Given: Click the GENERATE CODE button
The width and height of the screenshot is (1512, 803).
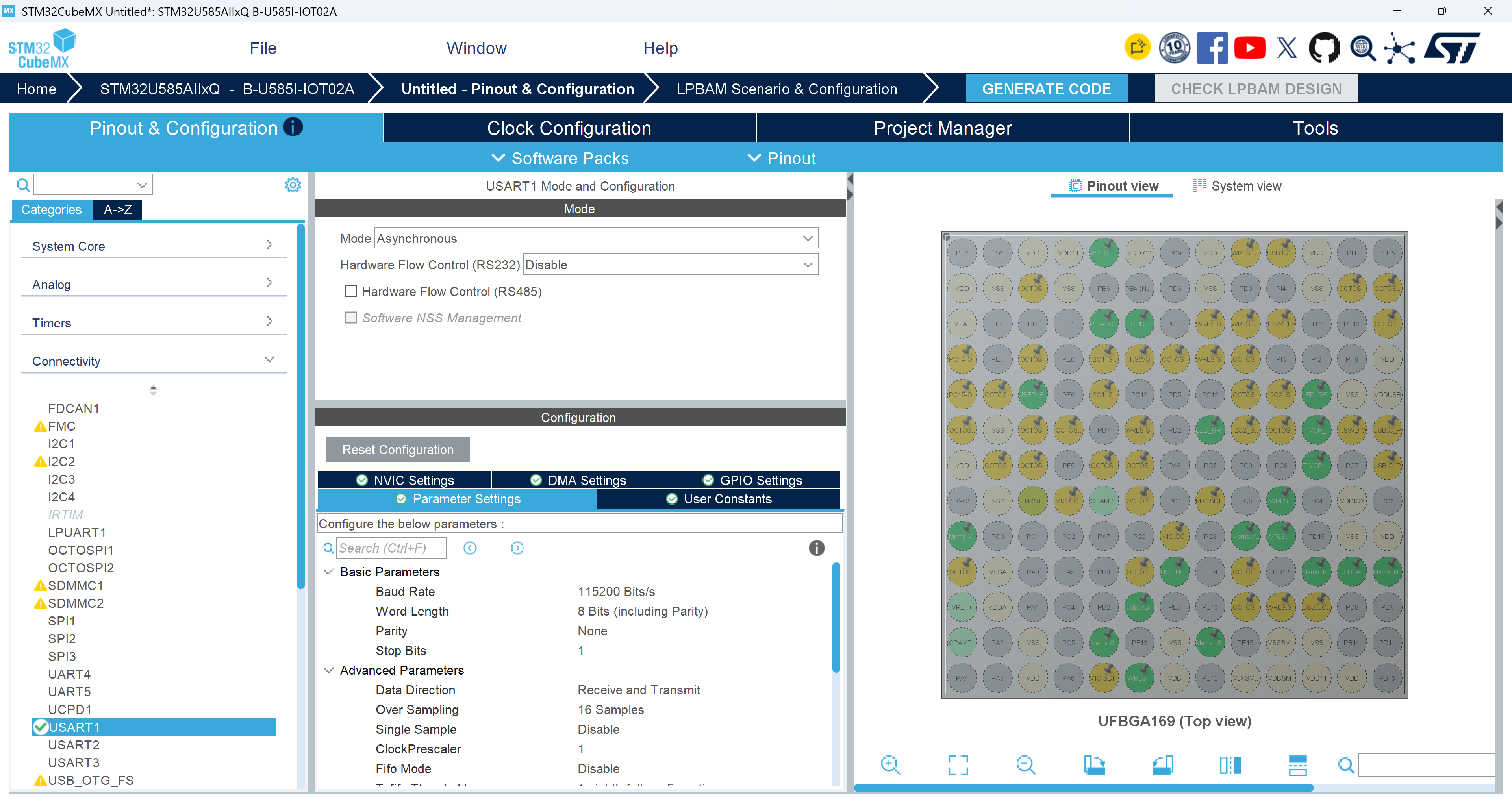Looking at the screenshot, I should 1047,89.
